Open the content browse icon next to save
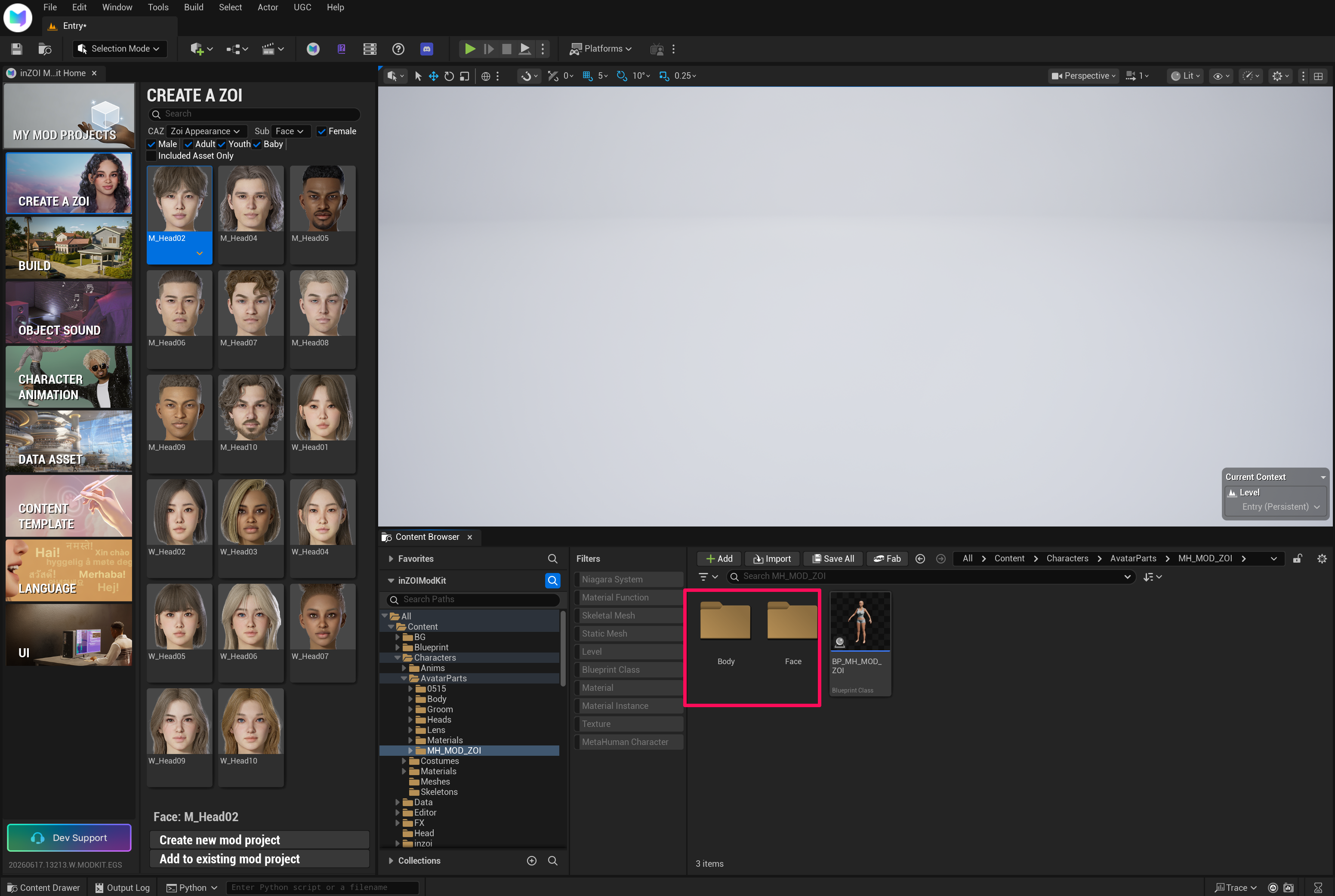 [45, 49]
